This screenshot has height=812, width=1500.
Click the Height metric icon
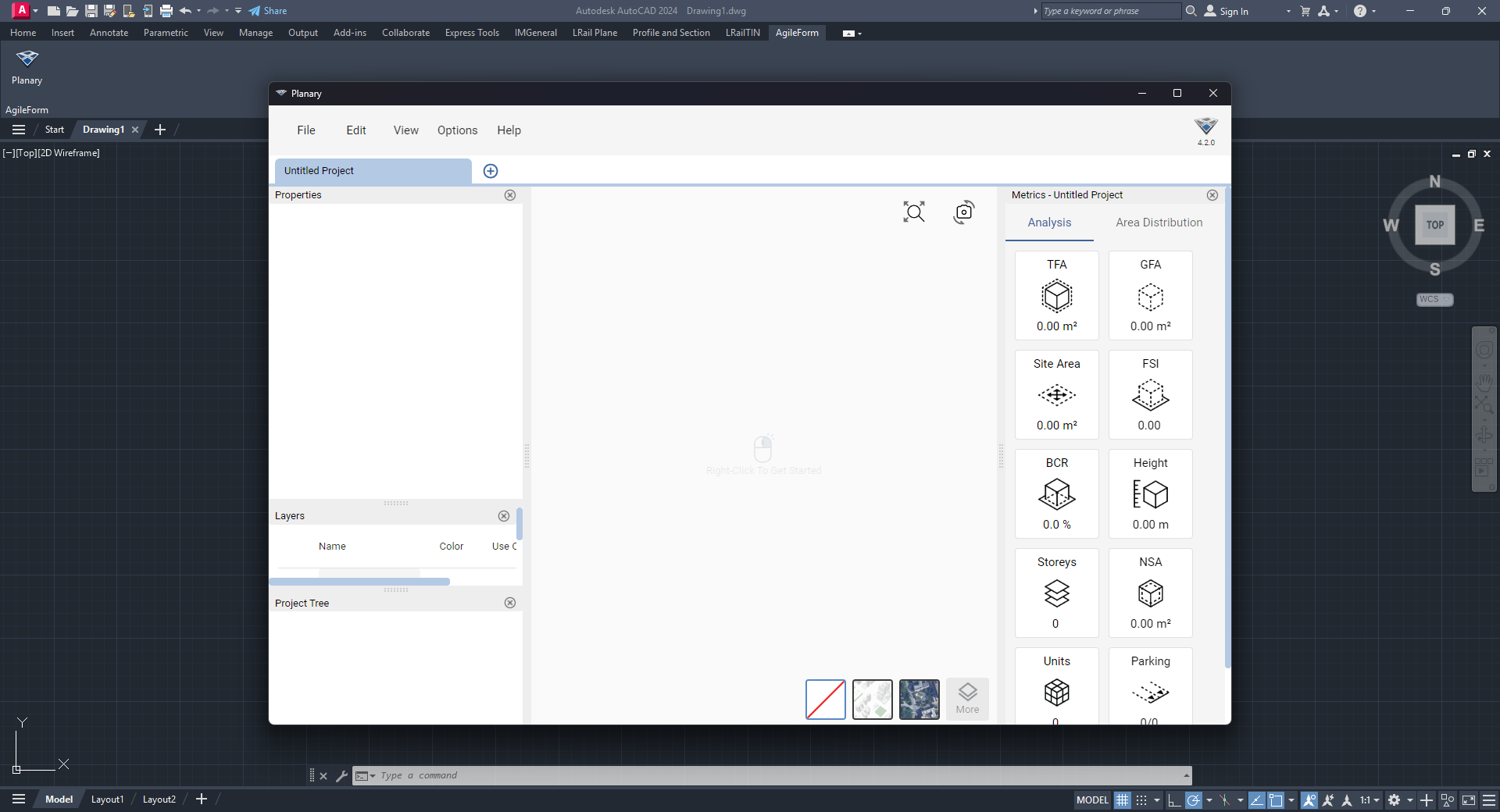pyautogui.click(x=1151, y=494)
